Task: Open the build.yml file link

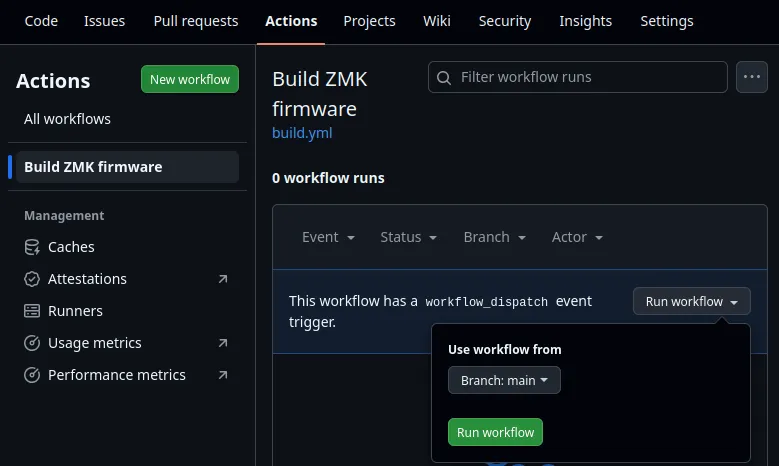Action: click(x=302, y=133)
